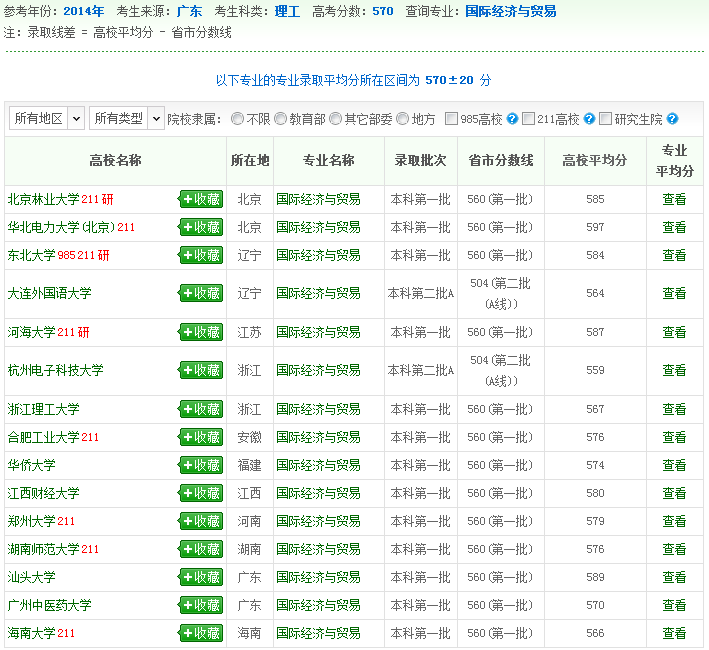Click 收藏 button for 东北大学
Viewport: 709px width, 650px height.
tap(201, 255)
